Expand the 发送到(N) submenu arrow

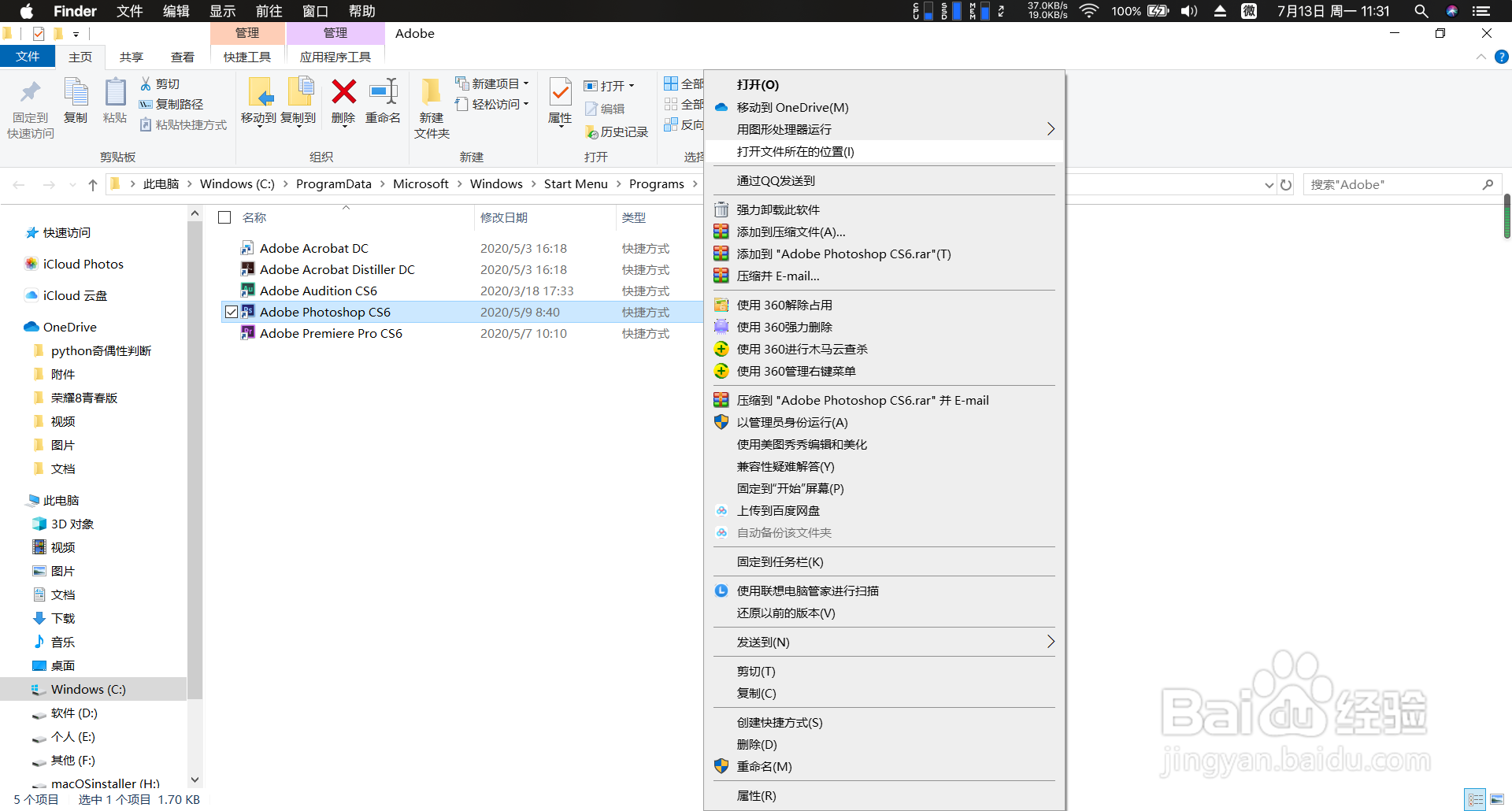[1051, 642]
